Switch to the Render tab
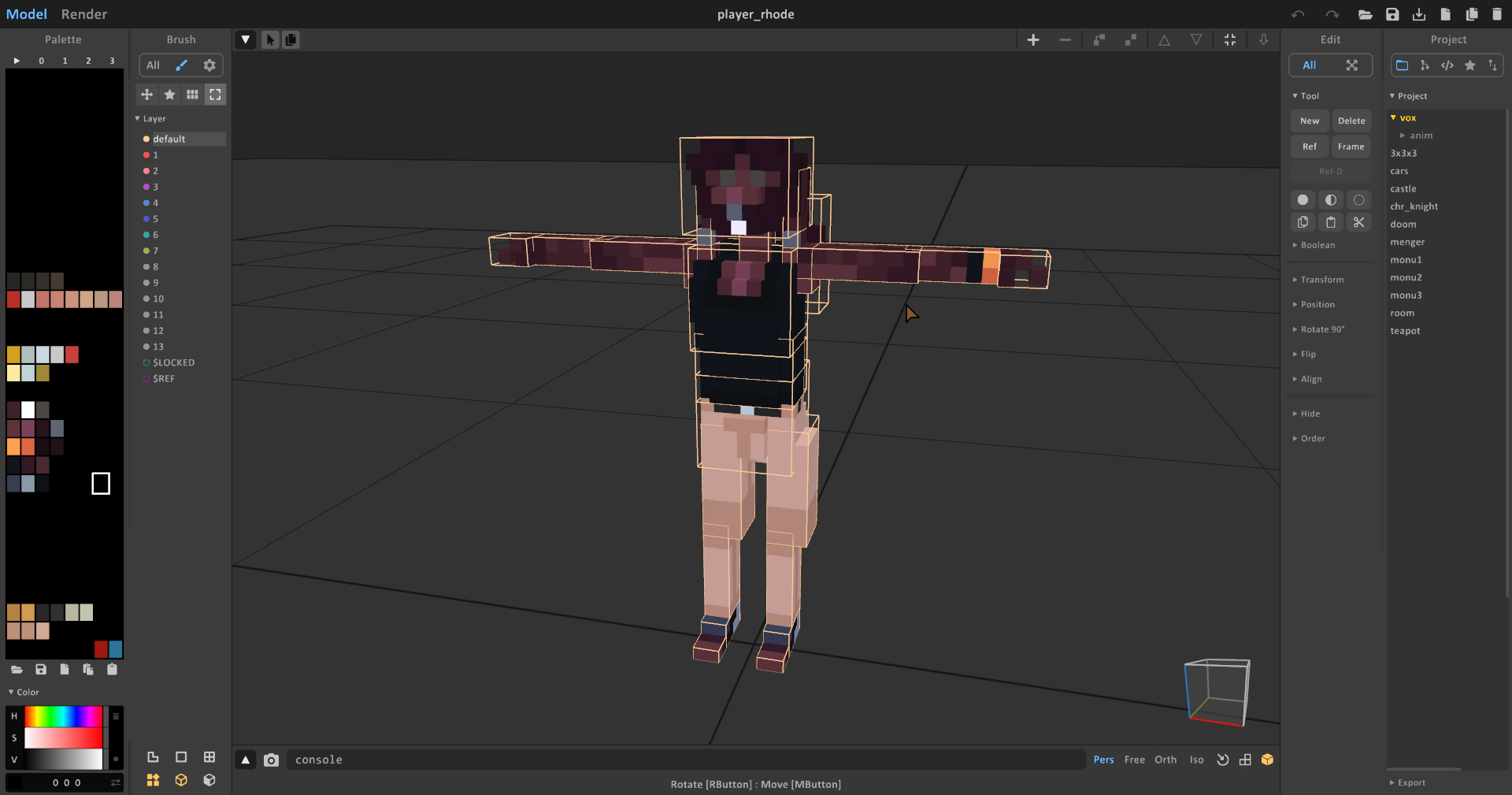Viewport: 1512px width, 795px height. coord(83,14)
